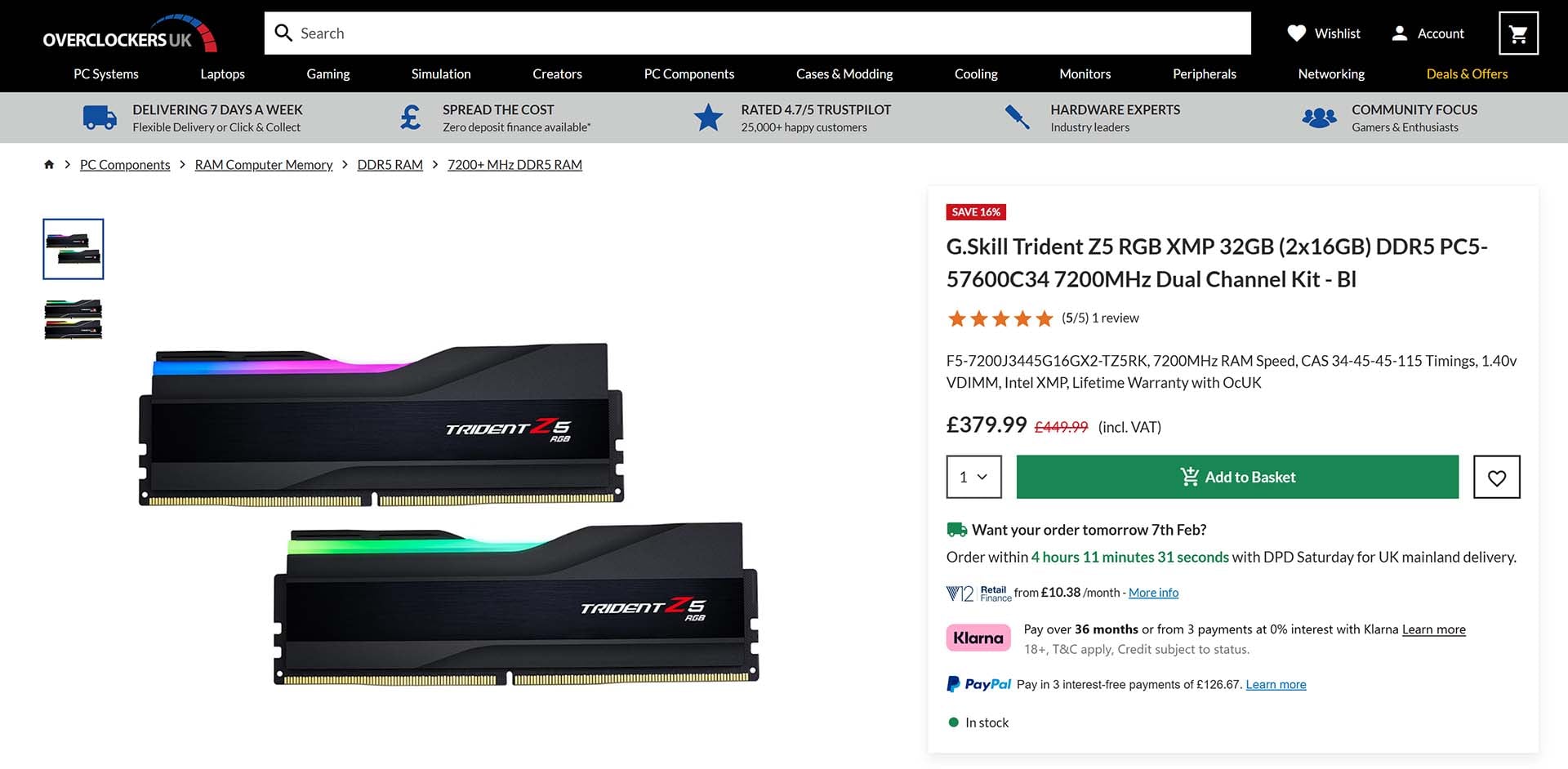Click the PayPal logo icon
The image size is (1568, 769).
click(x=978, y=684)
